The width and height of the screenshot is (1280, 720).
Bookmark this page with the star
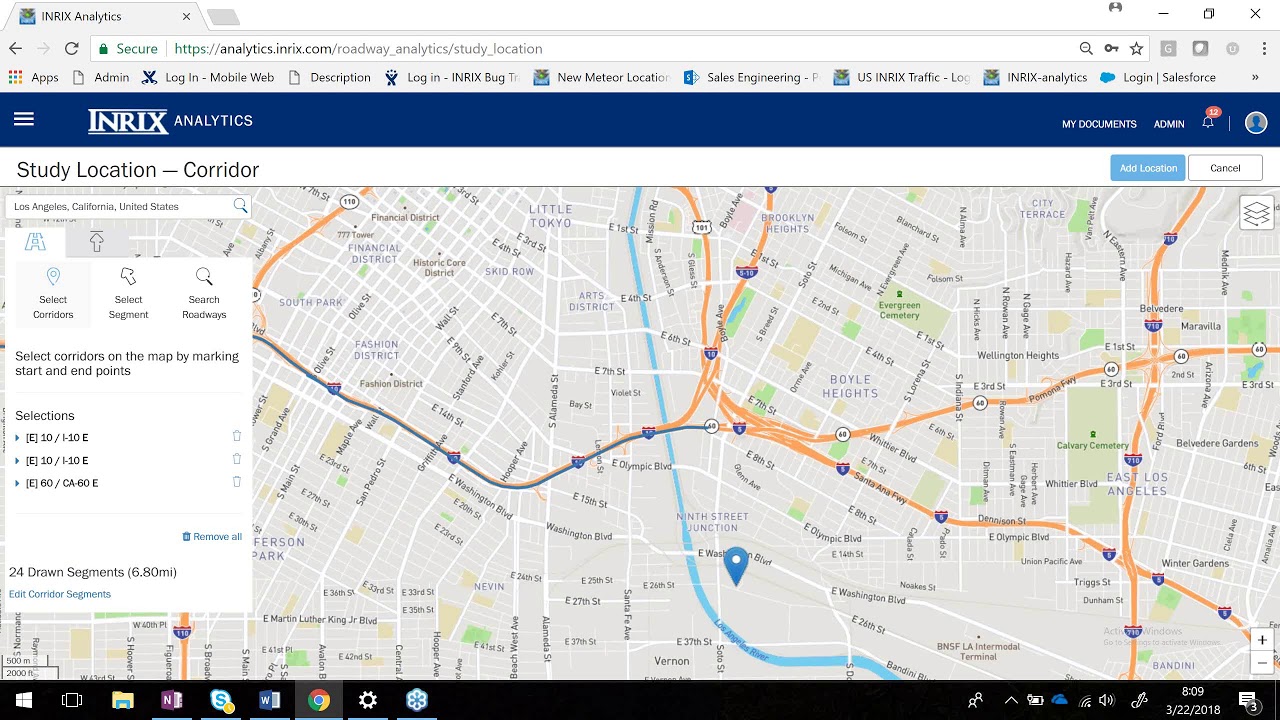(x=1136, y=48)
